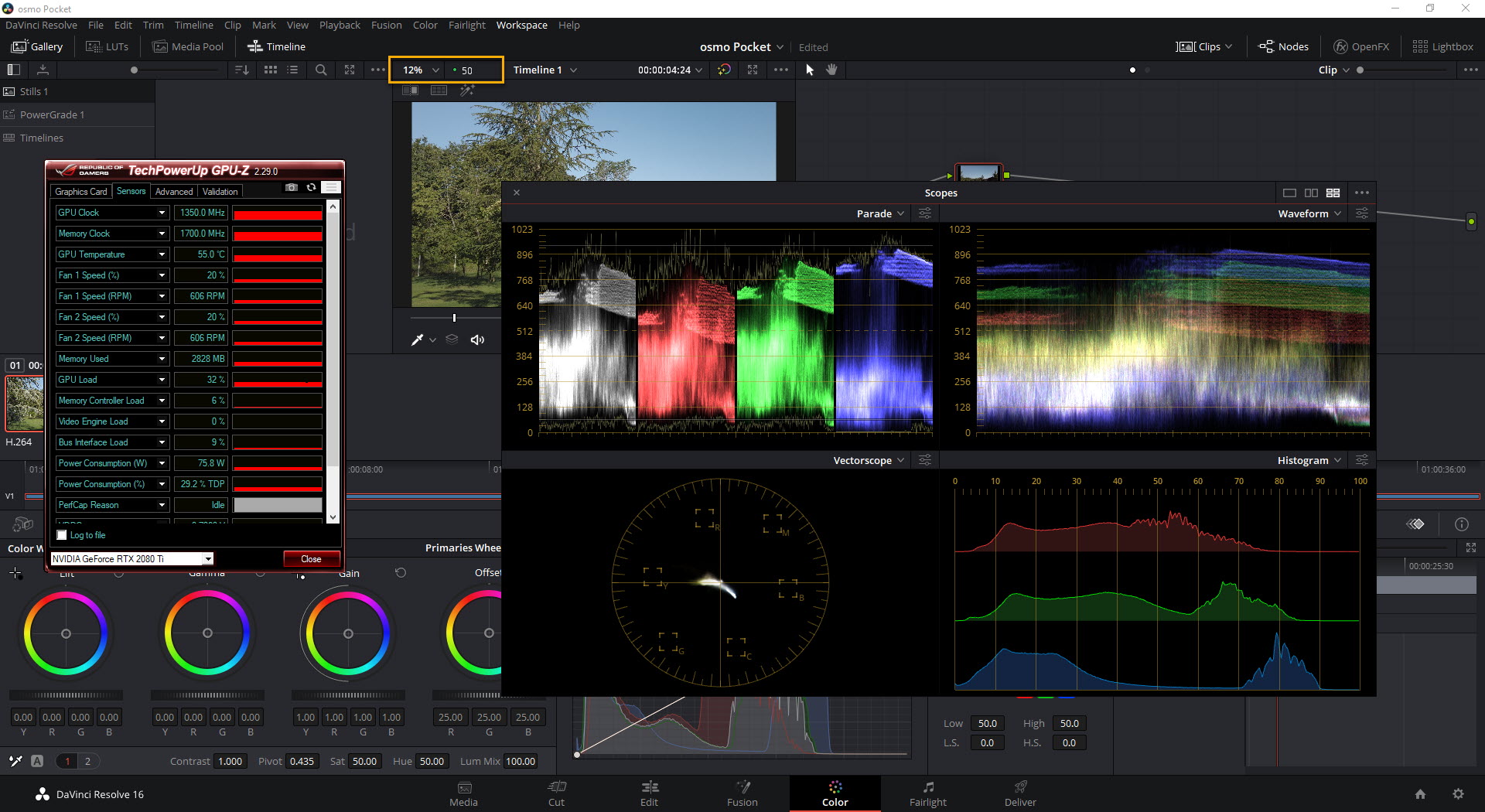Go to the project manager home icon
This screenshot has width=1485, height=812.
(x=1420, y=794)
